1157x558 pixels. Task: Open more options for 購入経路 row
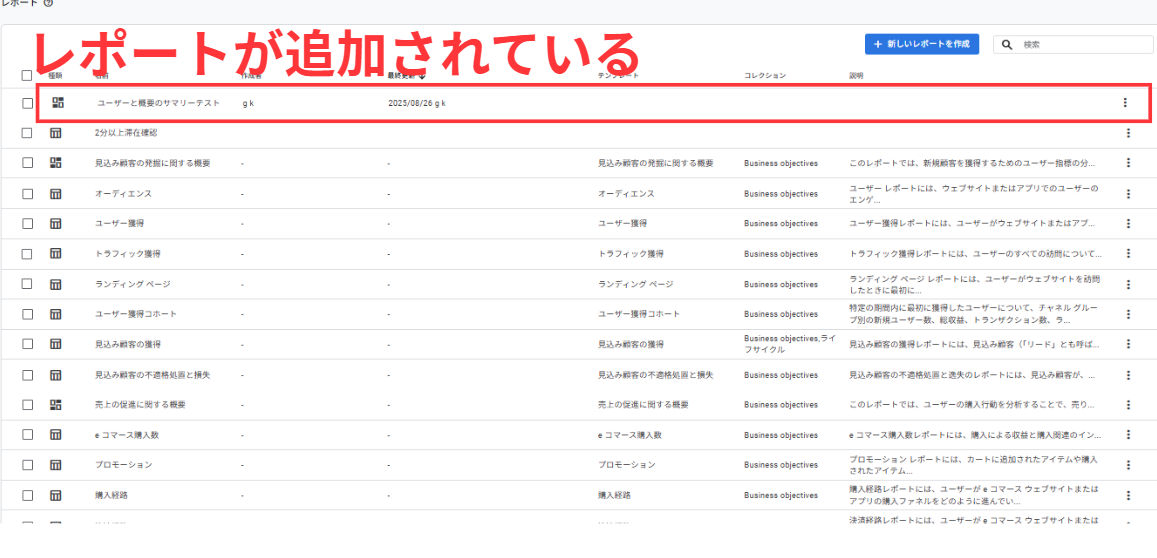coord(1128,495)
